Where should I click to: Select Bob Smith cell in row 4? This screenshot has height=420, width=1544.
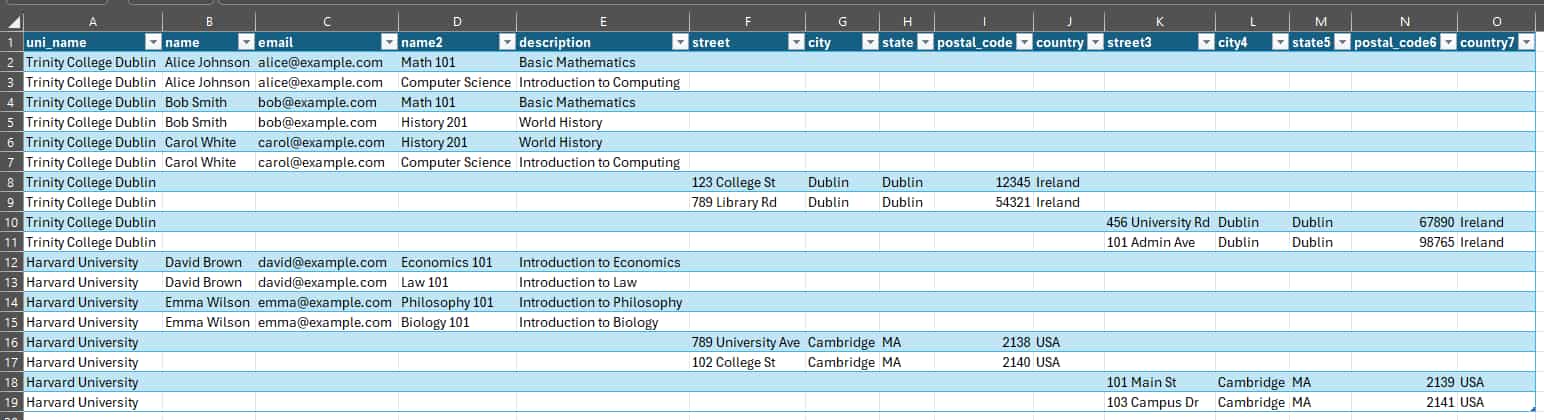click(209, 102)
